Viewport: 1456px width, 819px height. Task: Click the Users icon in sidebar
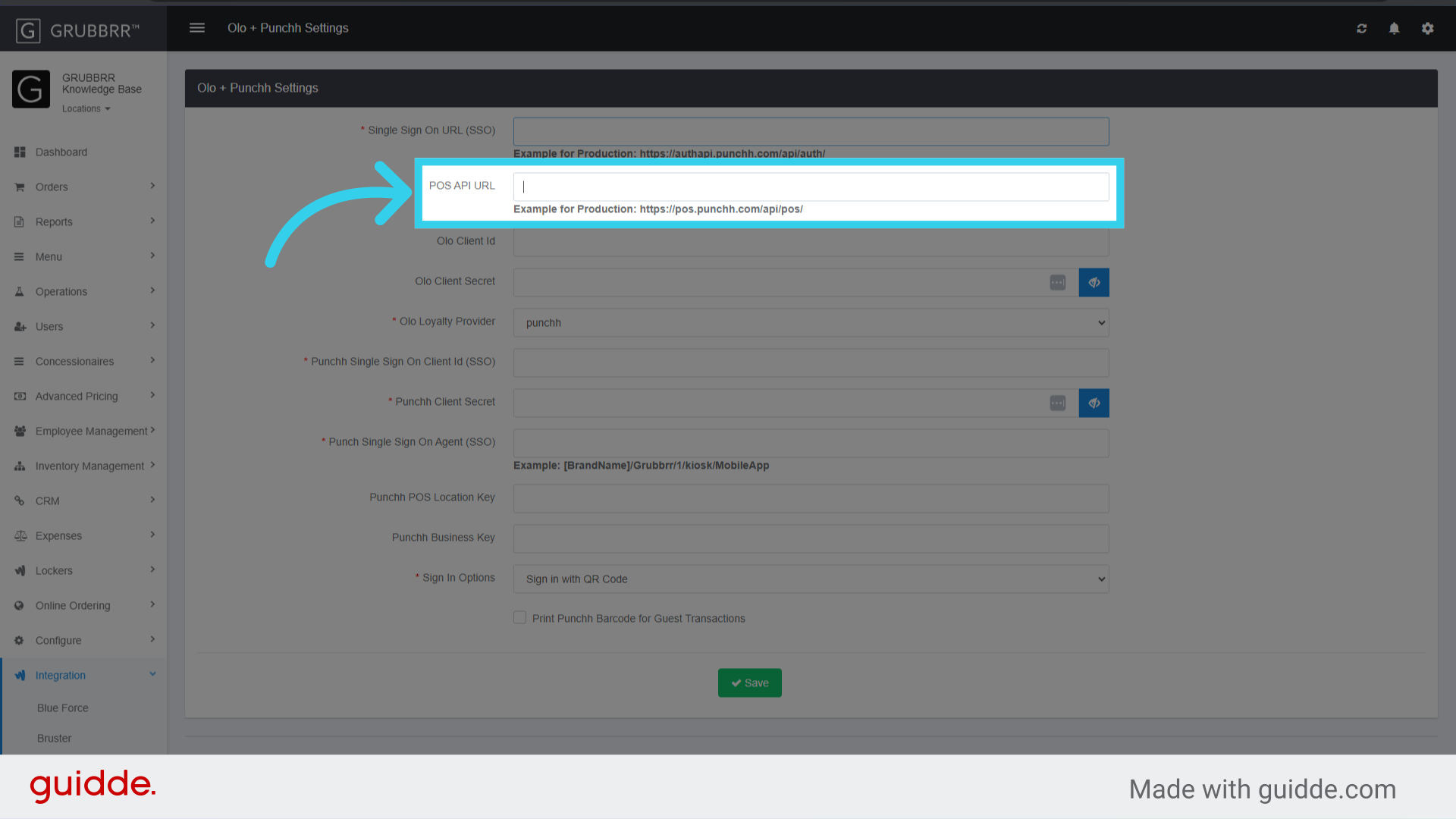[x=20, y=327]
